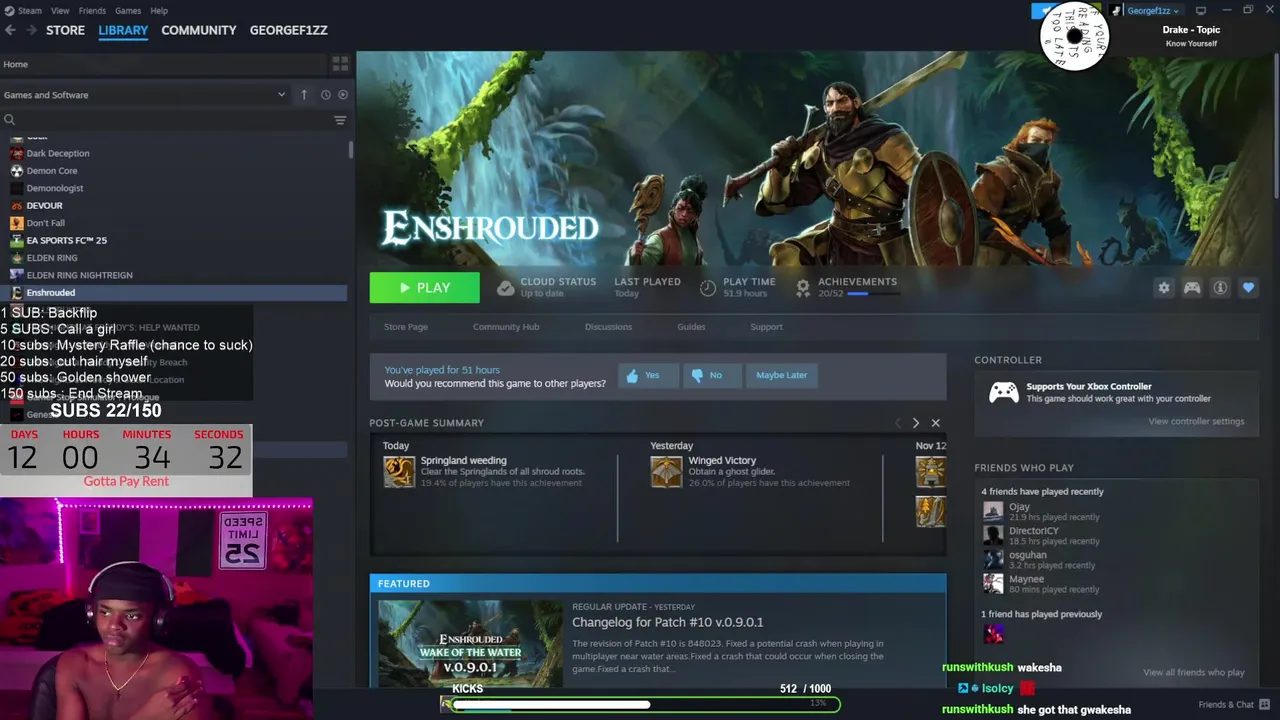The image size is (1280, 720).
Task: Switch library to grid collections view
Action: (x=340, y=64)
